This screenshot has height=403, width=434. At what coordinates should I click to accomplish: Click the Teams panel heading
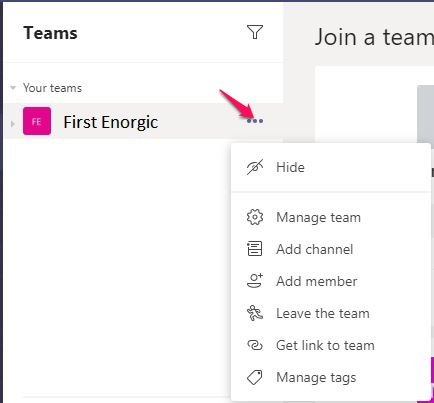coord(50,33)
